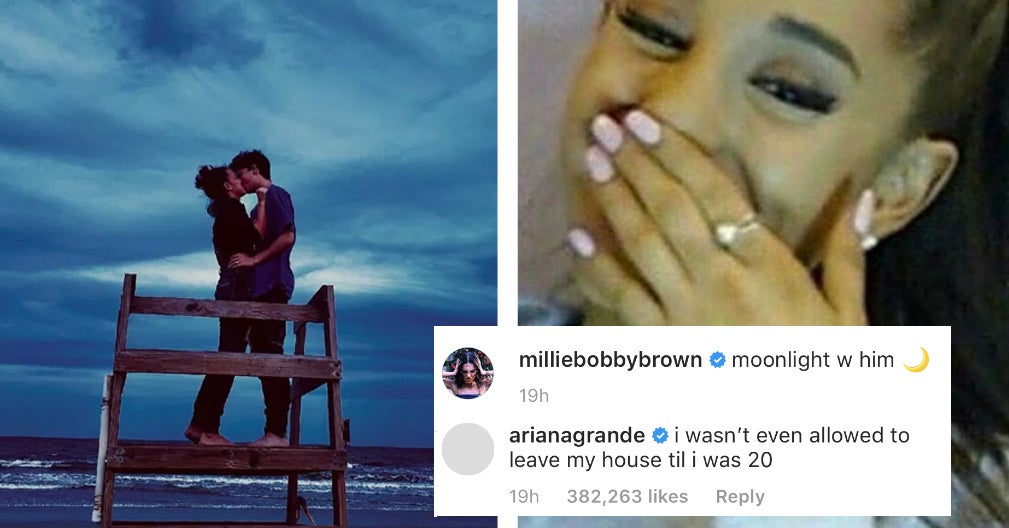This screenshot has width=1009, height=528.
Task: Click 19h timestamp below arianagrande's comment
Action: tap(524, 496)
